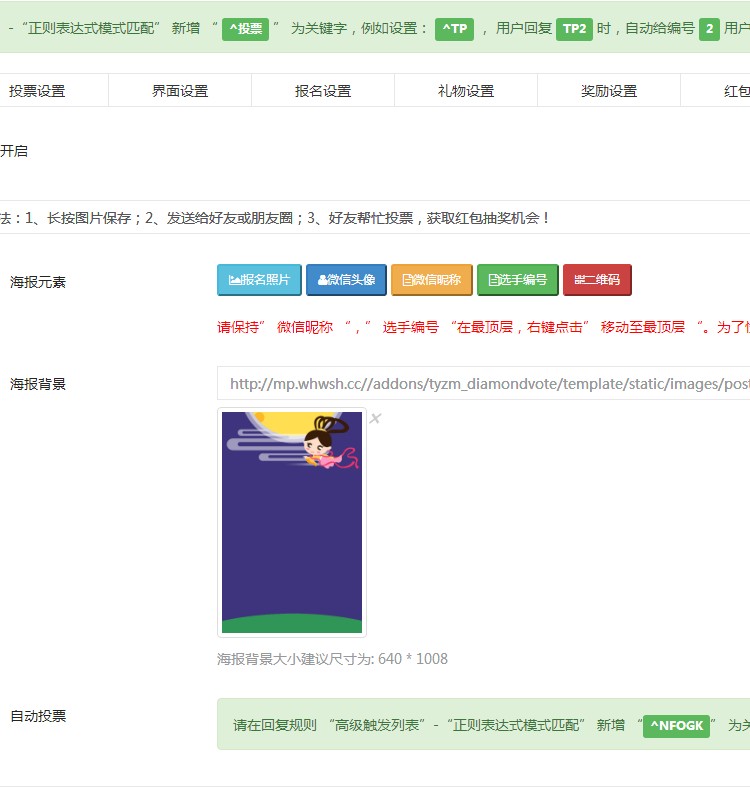The height and width of the screenshot is (789, 750).
Task: Add the 微信头像 poster element
Action: (346, 280)
